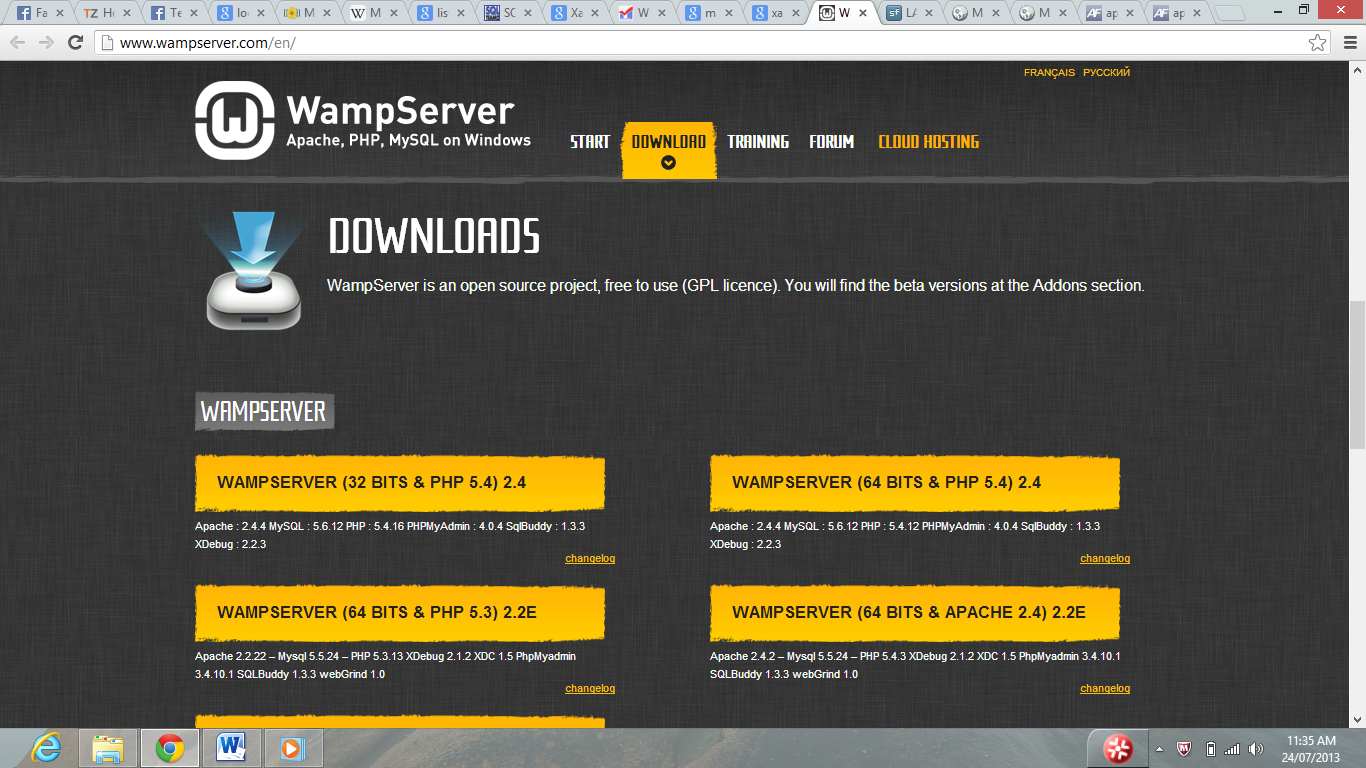Open the Chrome menu hamburger icon
Screen dimensions: 1366x768
coord(1348,42)
